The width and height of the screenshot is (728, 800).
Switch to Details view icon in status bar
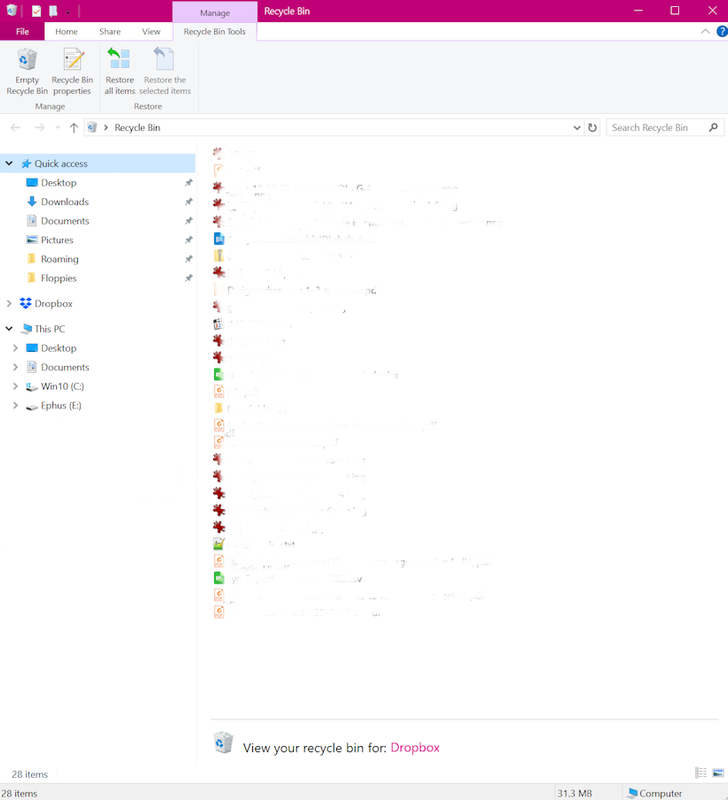701,773
